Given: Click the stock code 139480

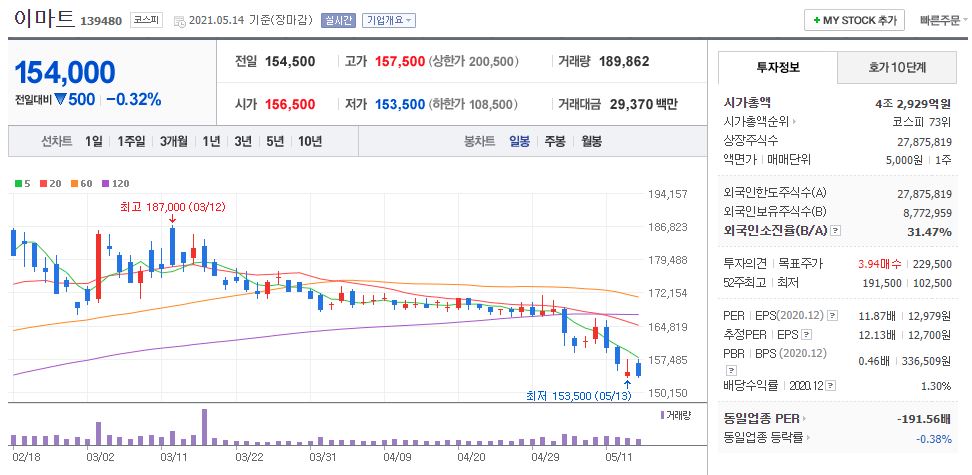Looking at the screenshot, I should tap(101, 21).
